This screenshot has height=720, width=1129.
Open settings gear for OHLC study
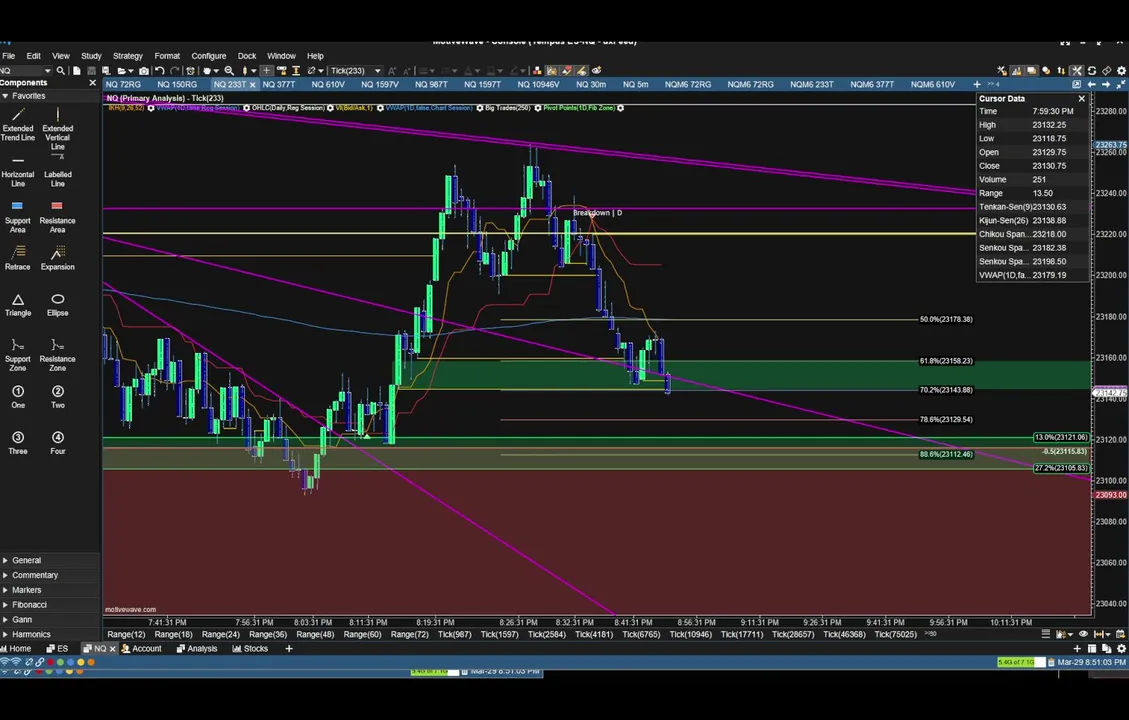coord(330,108)
